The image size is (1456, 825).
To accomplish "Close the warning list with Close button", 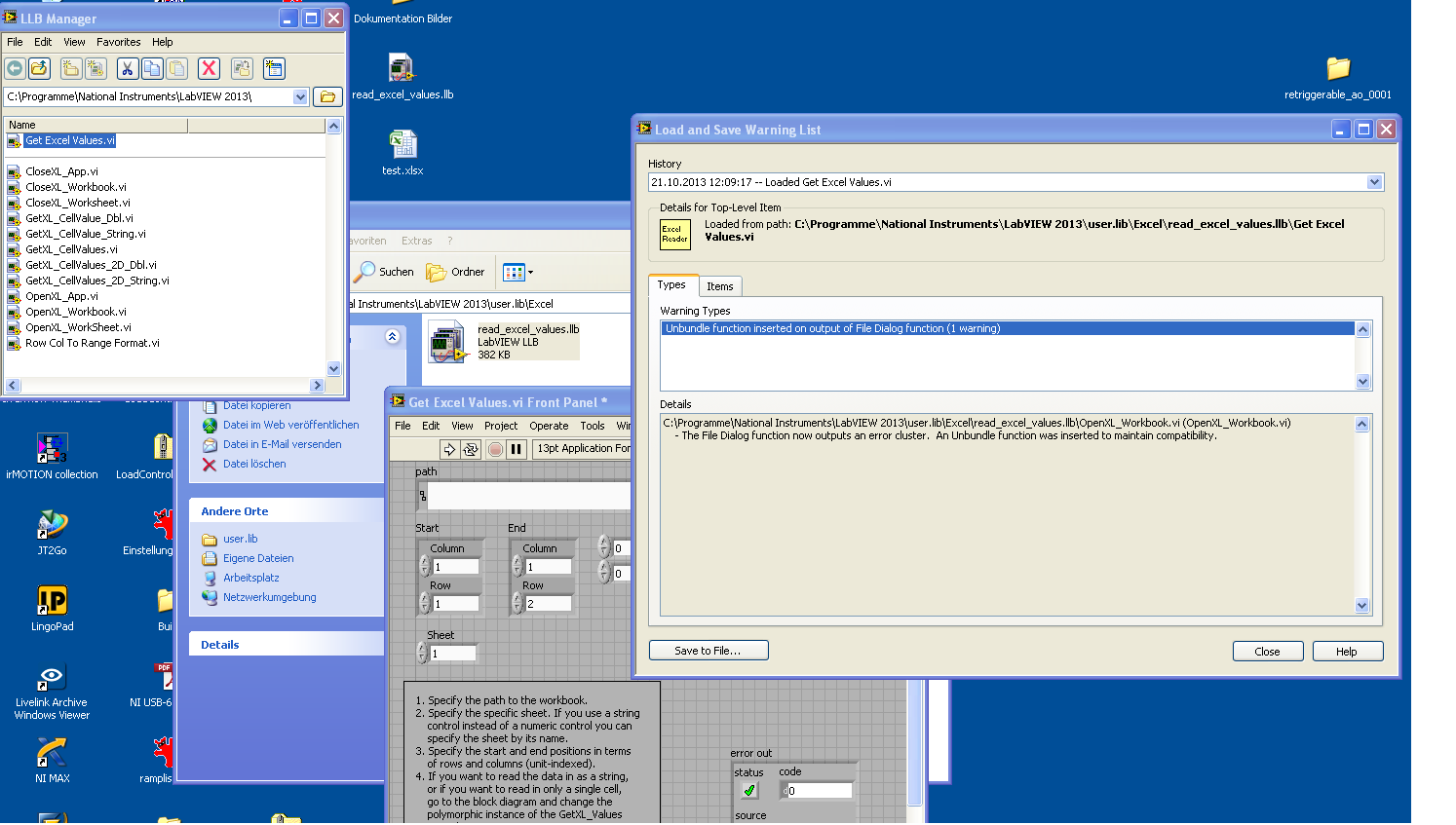I will [1268, 652].
